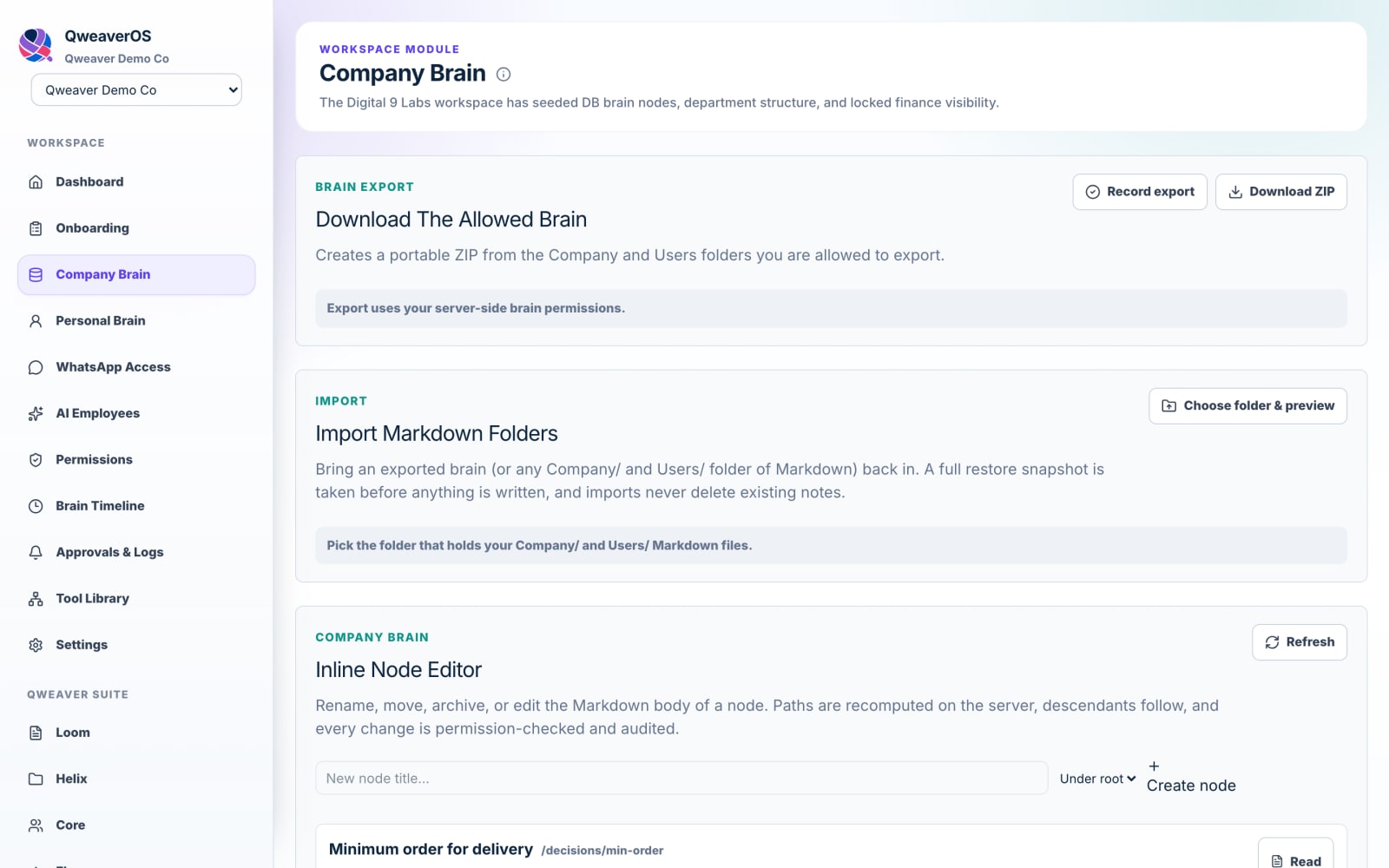Click Choose folder & preview button
The width and height of the screenshot is (1389, 868).
click(x=1247, y=406)
